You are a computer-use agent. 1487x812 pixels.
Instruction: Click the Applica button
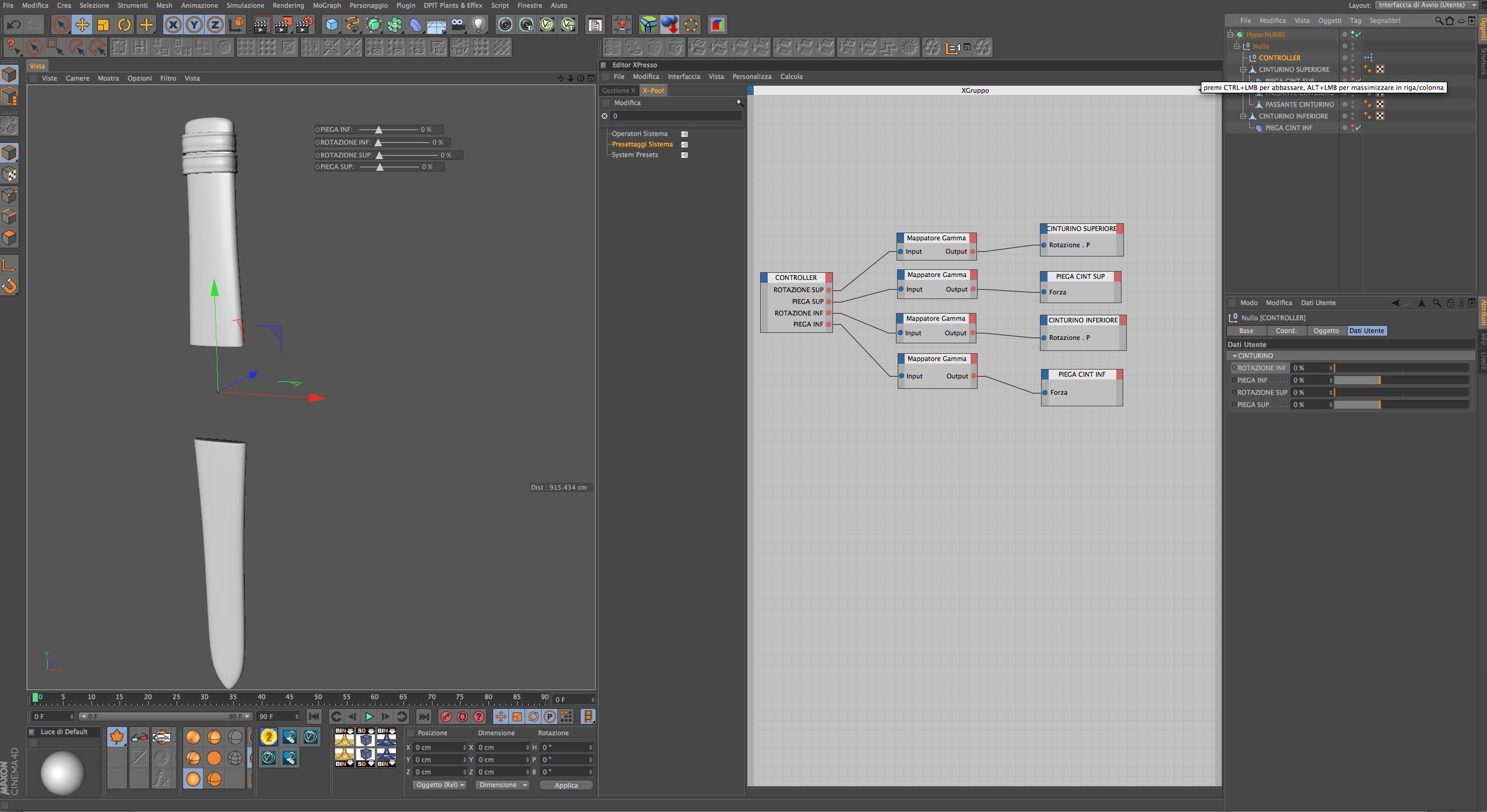click(566, 785)
